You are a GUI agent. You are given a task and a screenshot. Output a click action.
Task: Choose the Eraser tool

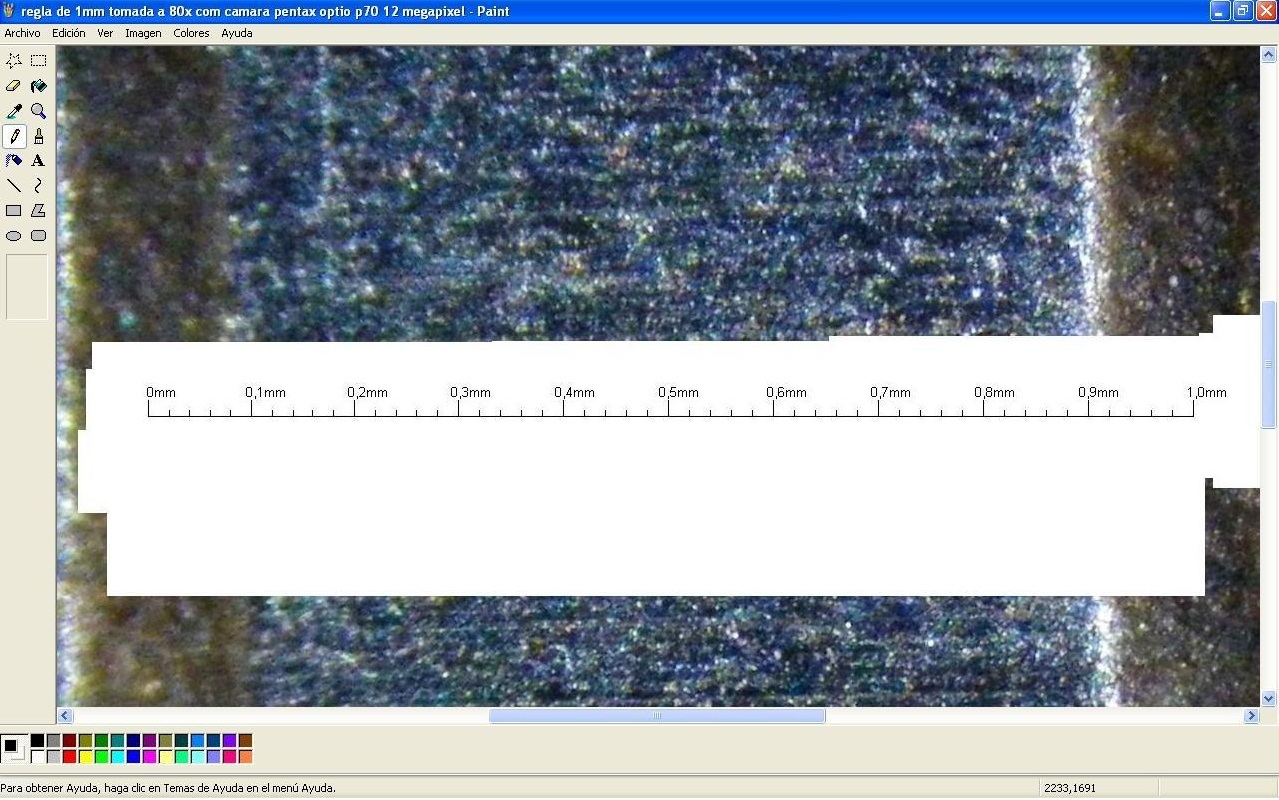(14, 86)
